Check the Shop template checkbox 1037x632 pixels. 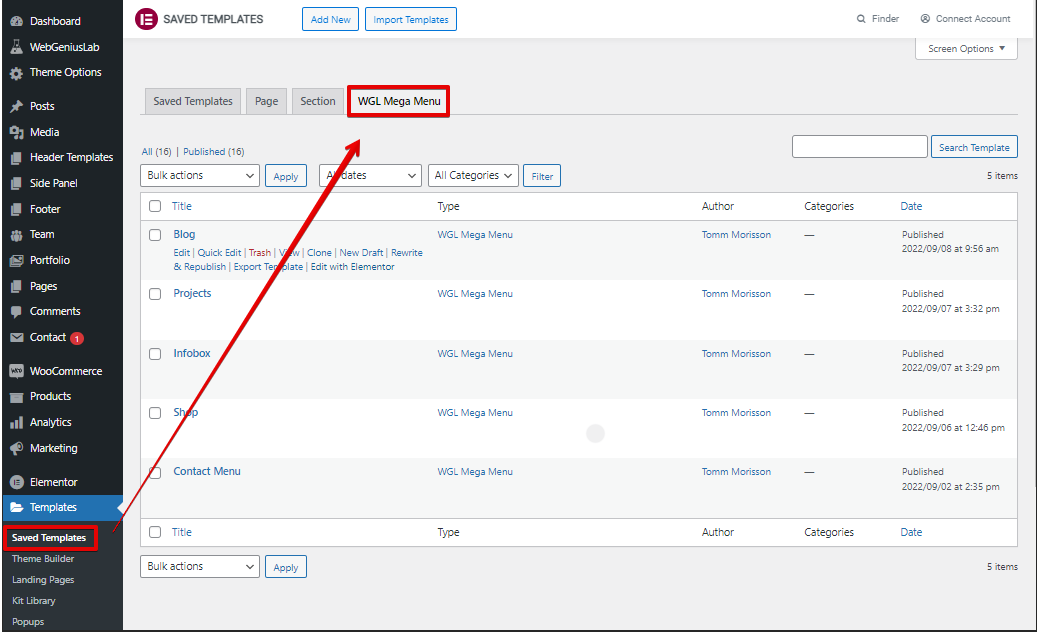click(x=155, y=413)
